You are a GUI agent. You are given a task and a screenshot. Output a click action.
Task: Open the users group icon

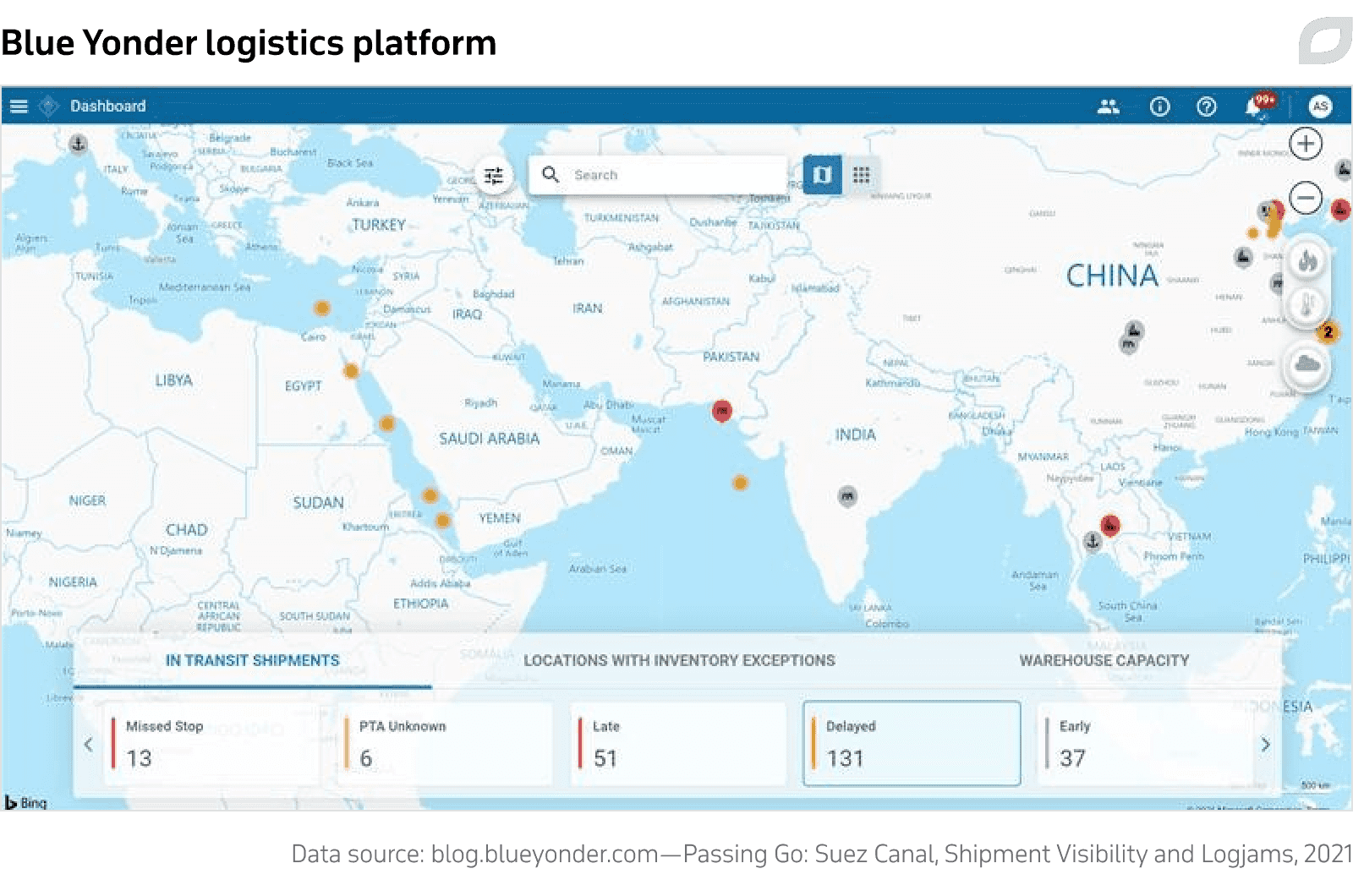click(1108, 107)
